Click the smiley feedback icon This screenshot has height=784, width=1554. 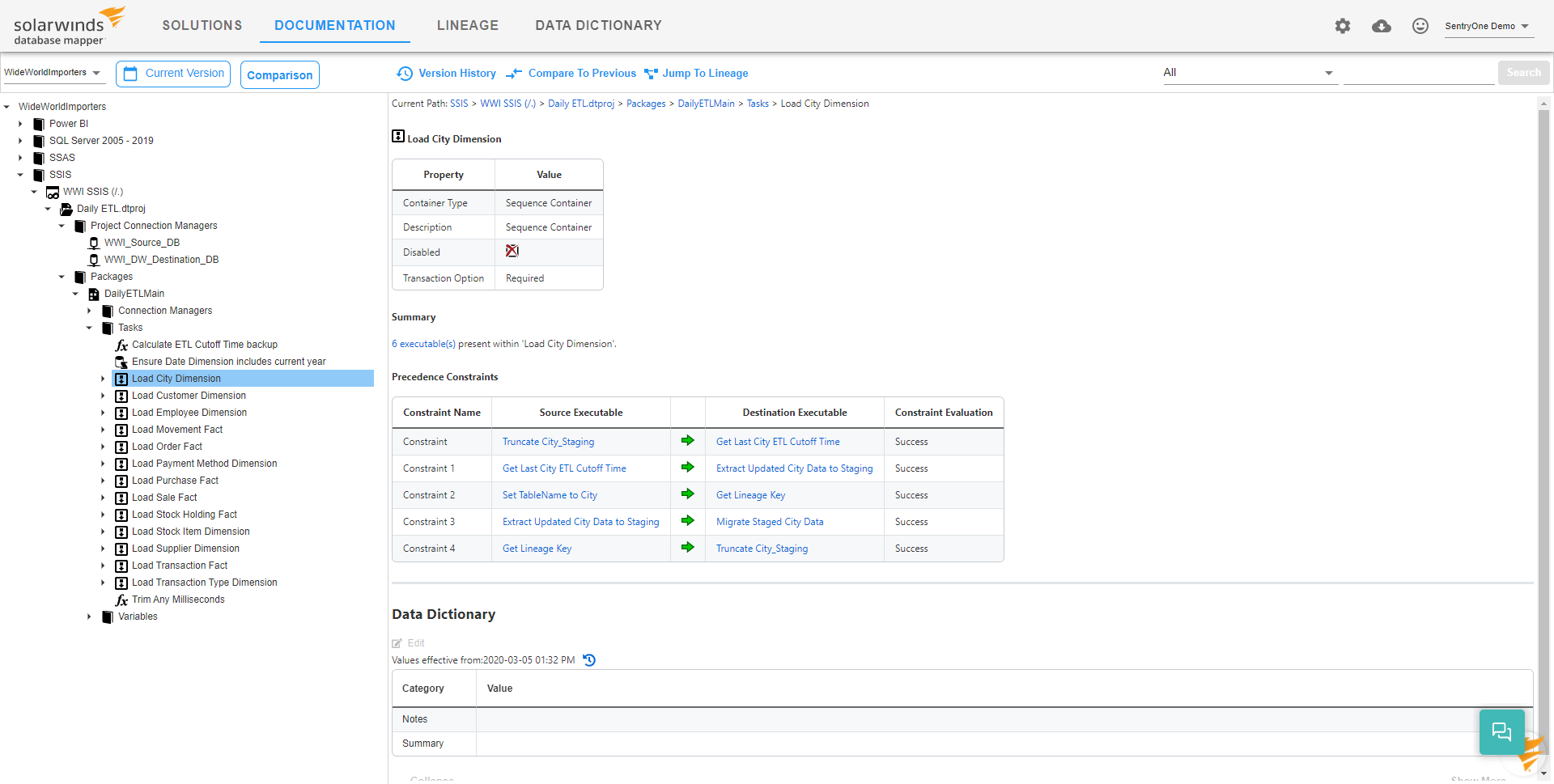[1420, 26]
